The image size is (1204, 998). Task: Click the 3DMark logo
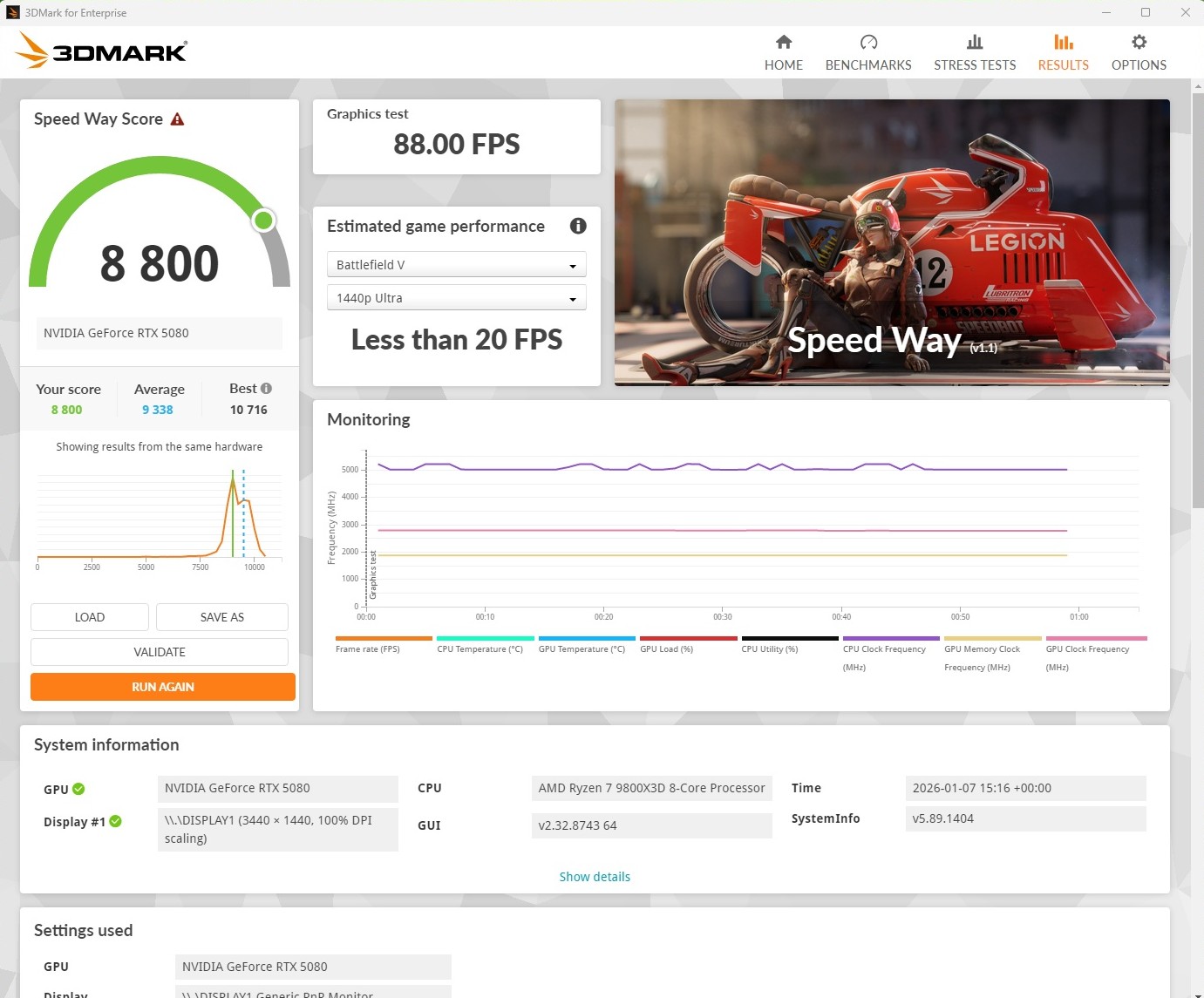click(101, 51)
